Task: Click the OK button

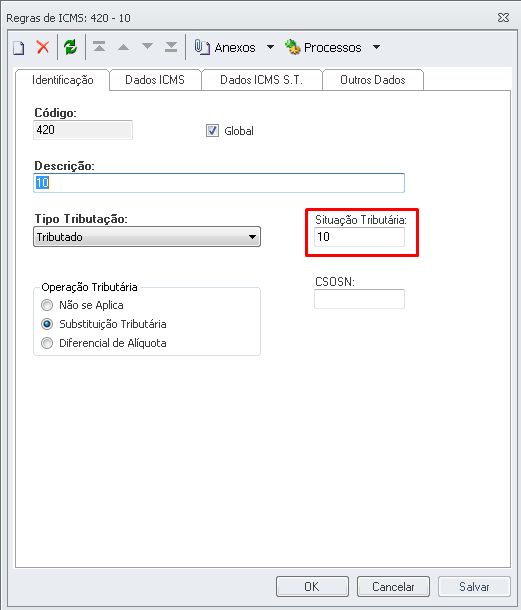Action: pyautogui.click(x=312, y=586)
